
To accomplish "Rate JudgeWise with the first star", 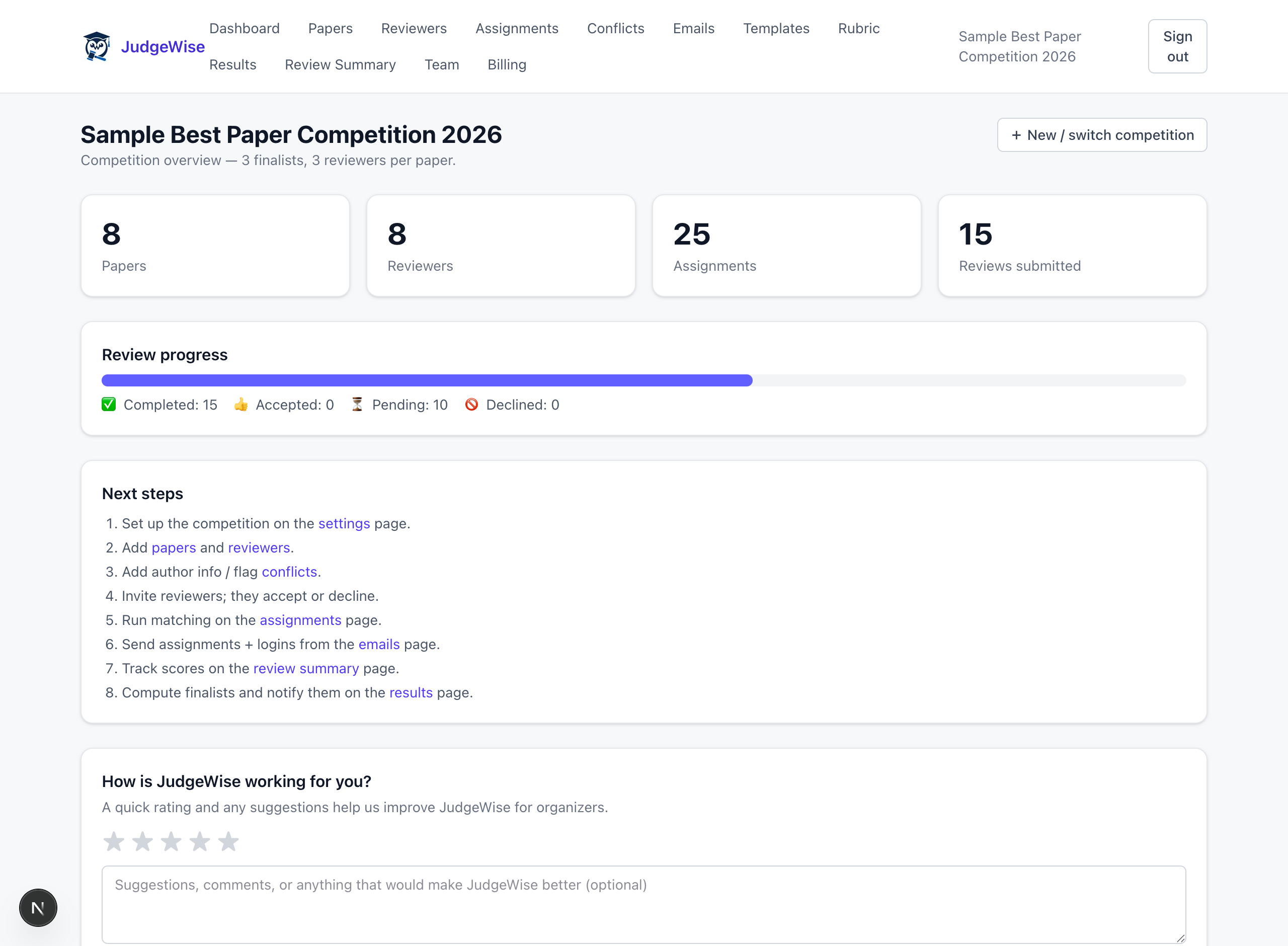I will click(x=114, y=841).
